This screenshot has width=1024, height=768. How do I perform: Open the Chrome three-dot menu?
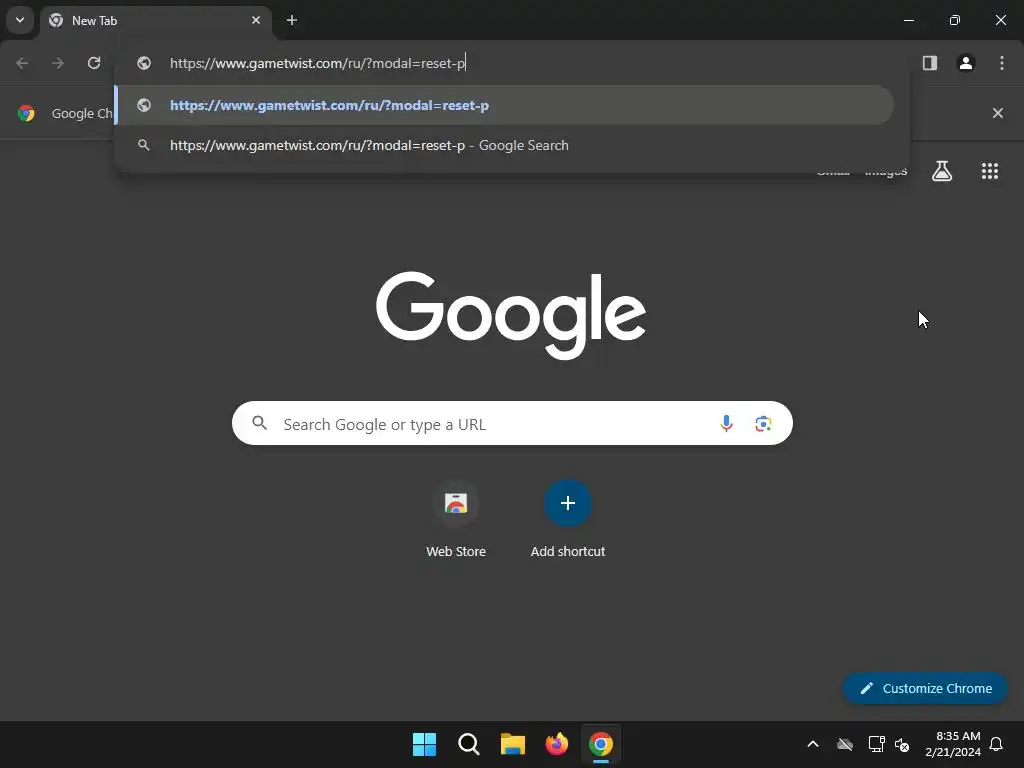click(x=1001, y=63)
